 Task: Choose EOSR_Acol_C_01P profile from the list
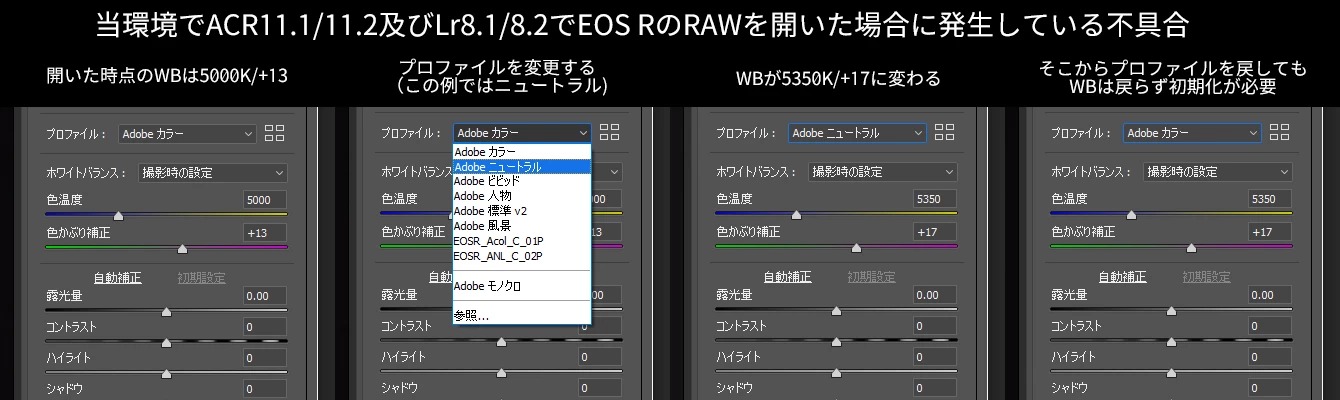(x=522, y=241)
